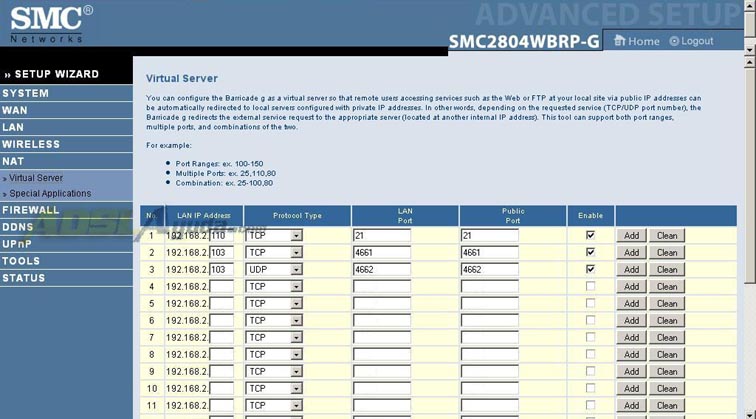Toggle the Enable checkbox in row 3
Screen dimensions: 756x419
(590, 269)
